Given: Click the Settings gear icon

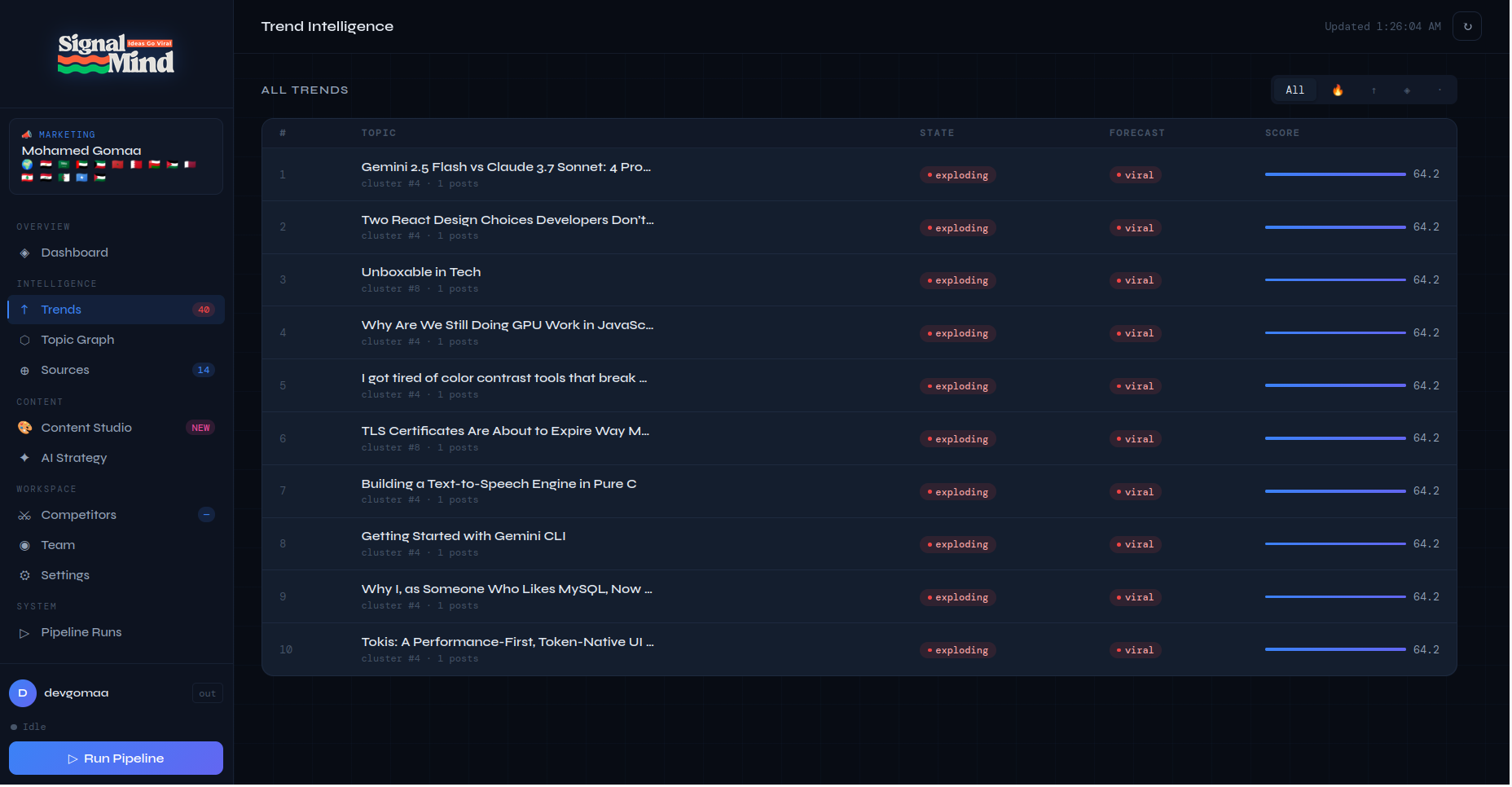Looking at the screenshot, I should click(24, 576).
